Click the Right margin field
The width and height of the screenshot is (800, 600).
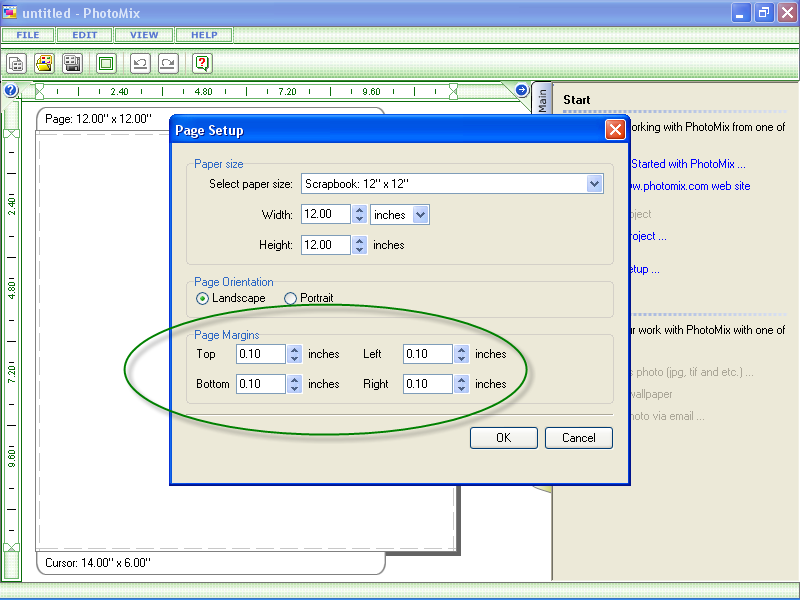(428, 384)
